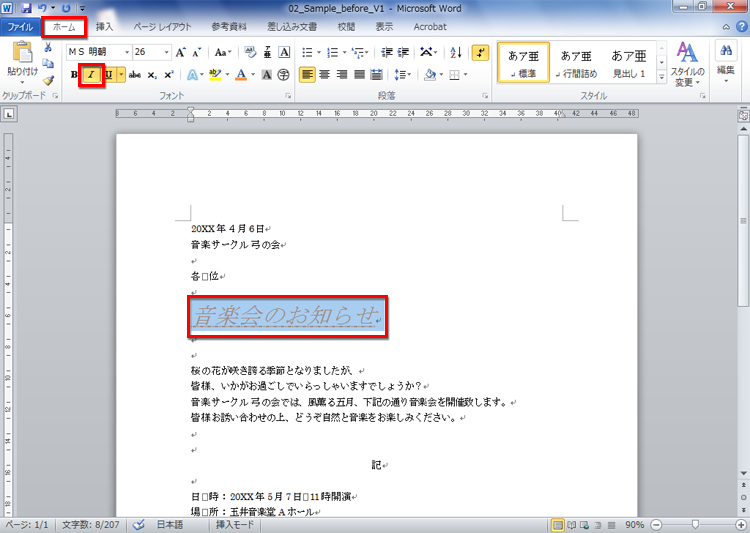
Task: Center align text
Action: 325,75
